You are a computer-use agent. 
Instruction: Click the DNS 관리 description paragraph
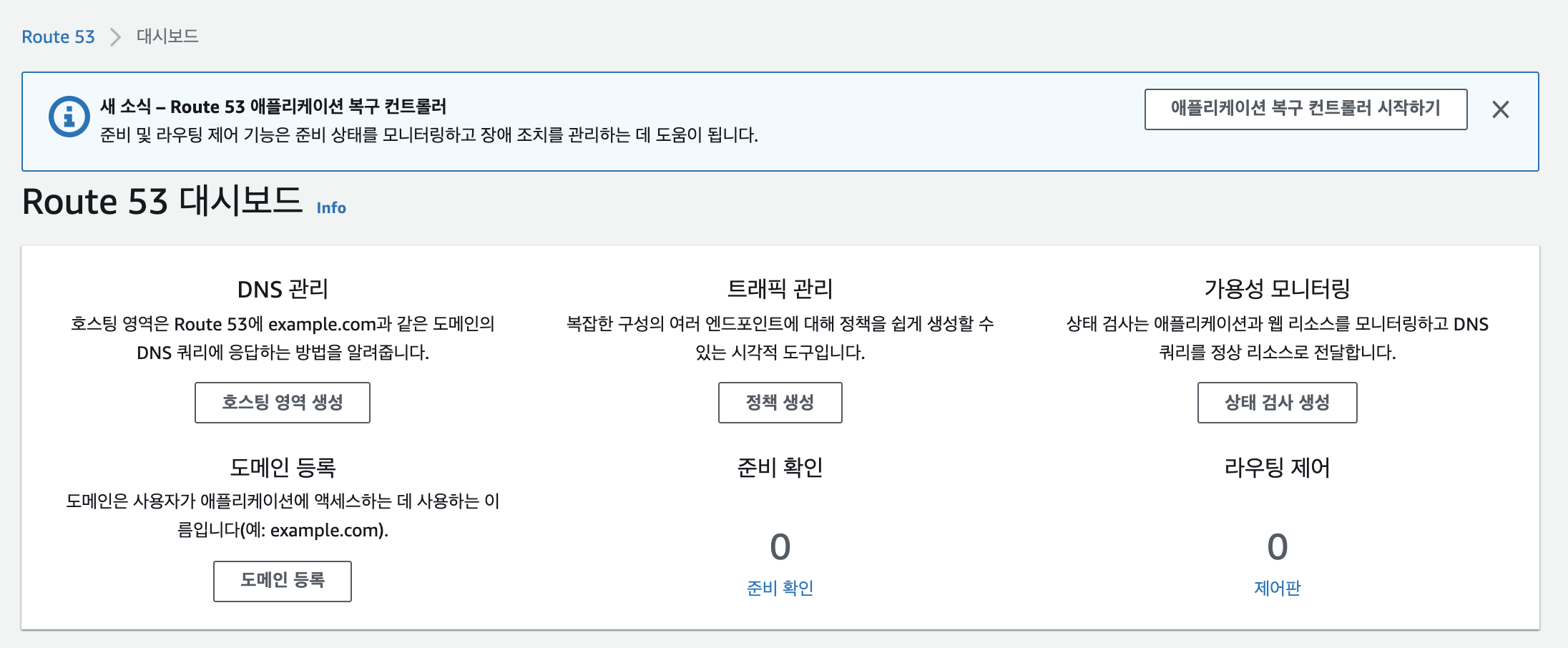point(283,338)
